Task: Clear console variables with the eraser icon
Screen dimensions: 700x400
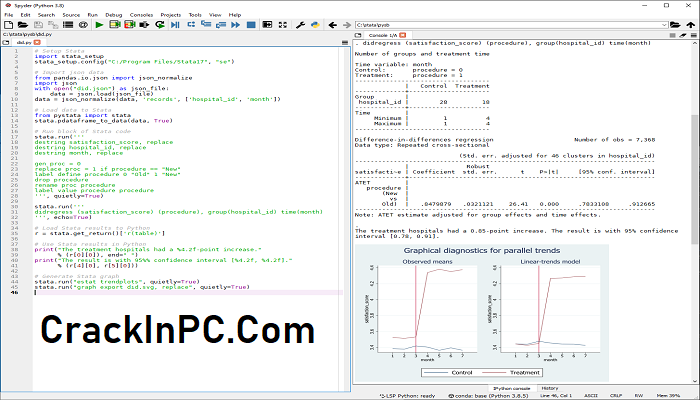Action: click(x=683, y=35)
